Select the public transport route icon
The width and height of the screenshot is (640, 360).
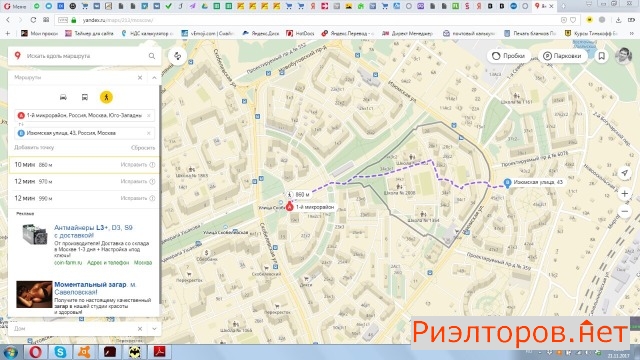tap(84, 97)
